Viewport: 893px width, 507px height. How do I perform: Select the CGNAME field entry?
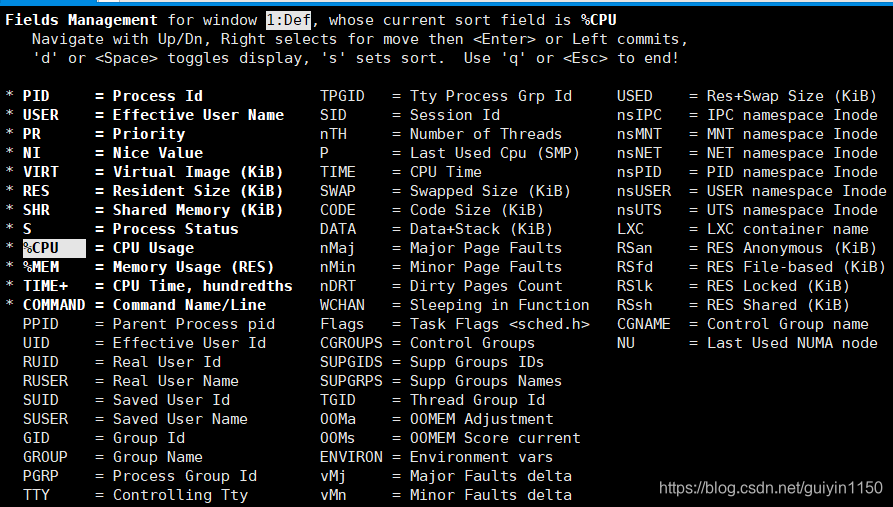pyautogui.click(x=644, y=324)
